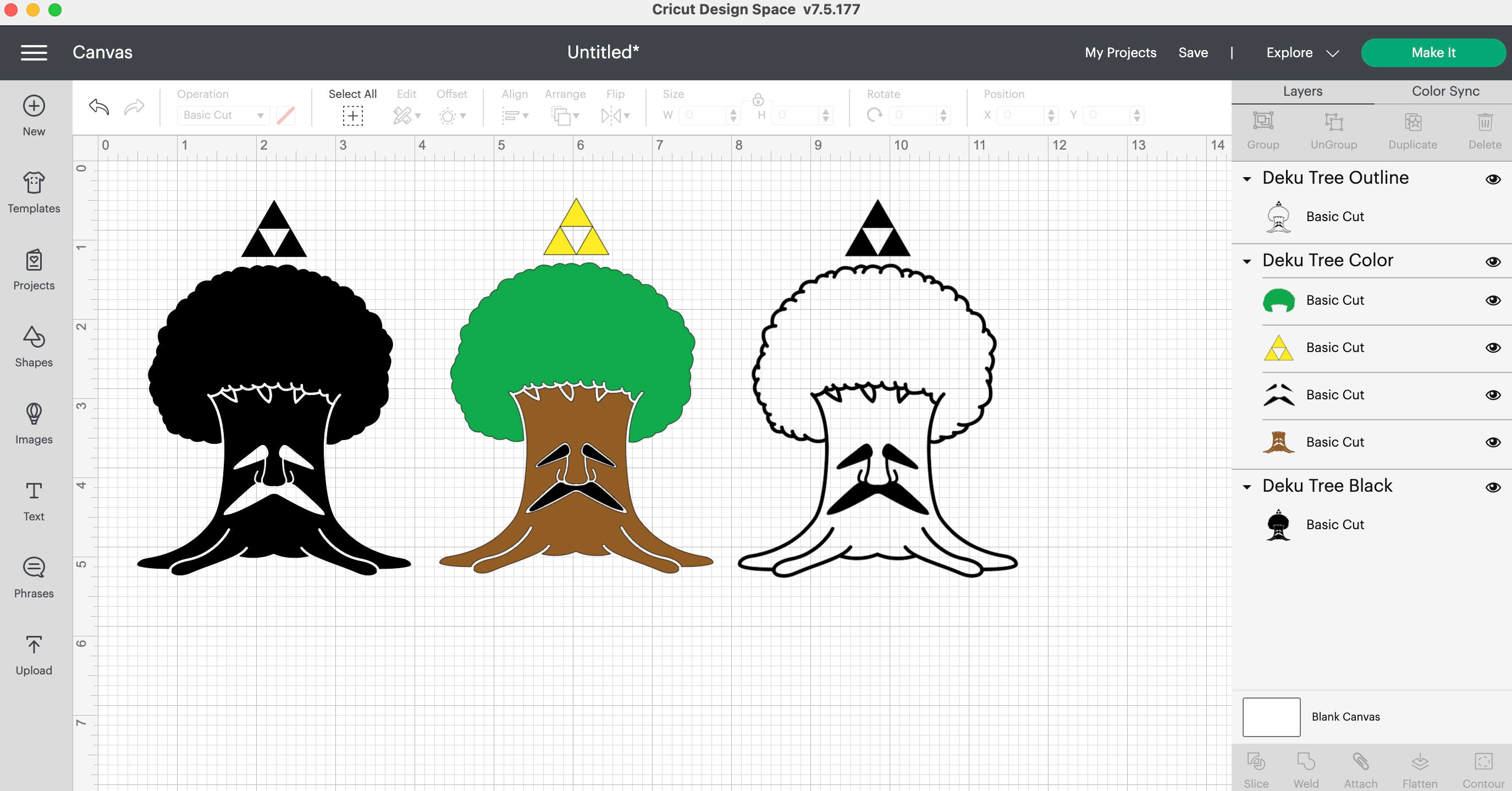Click the Untitled* project name
This screenshot has height=791, width=1512.
coord(603,52)
